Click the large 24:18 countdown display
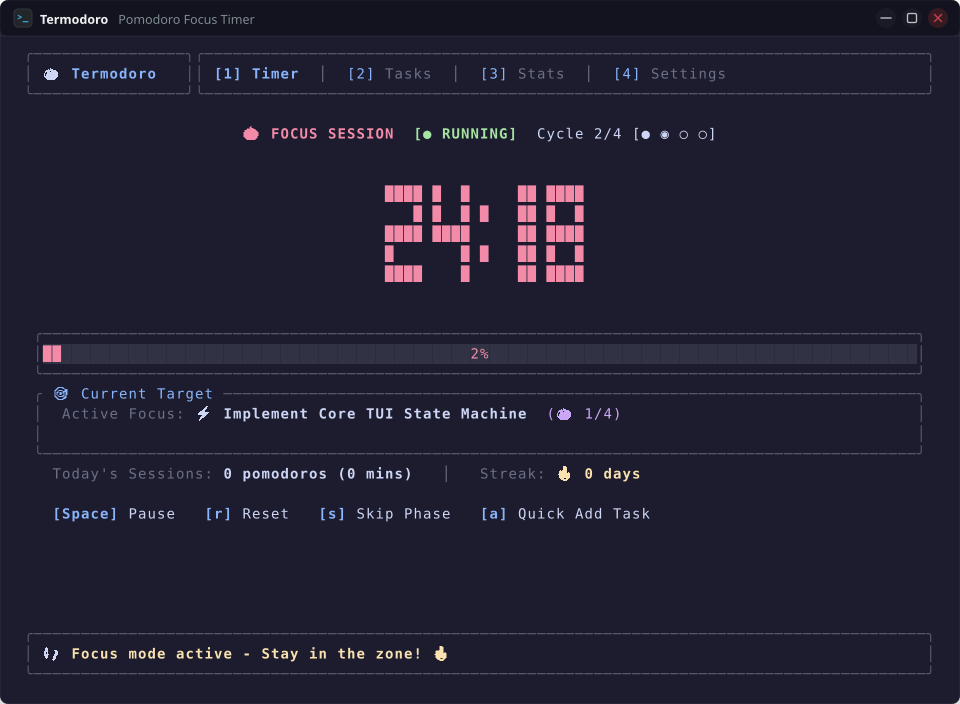 point(484,233)
